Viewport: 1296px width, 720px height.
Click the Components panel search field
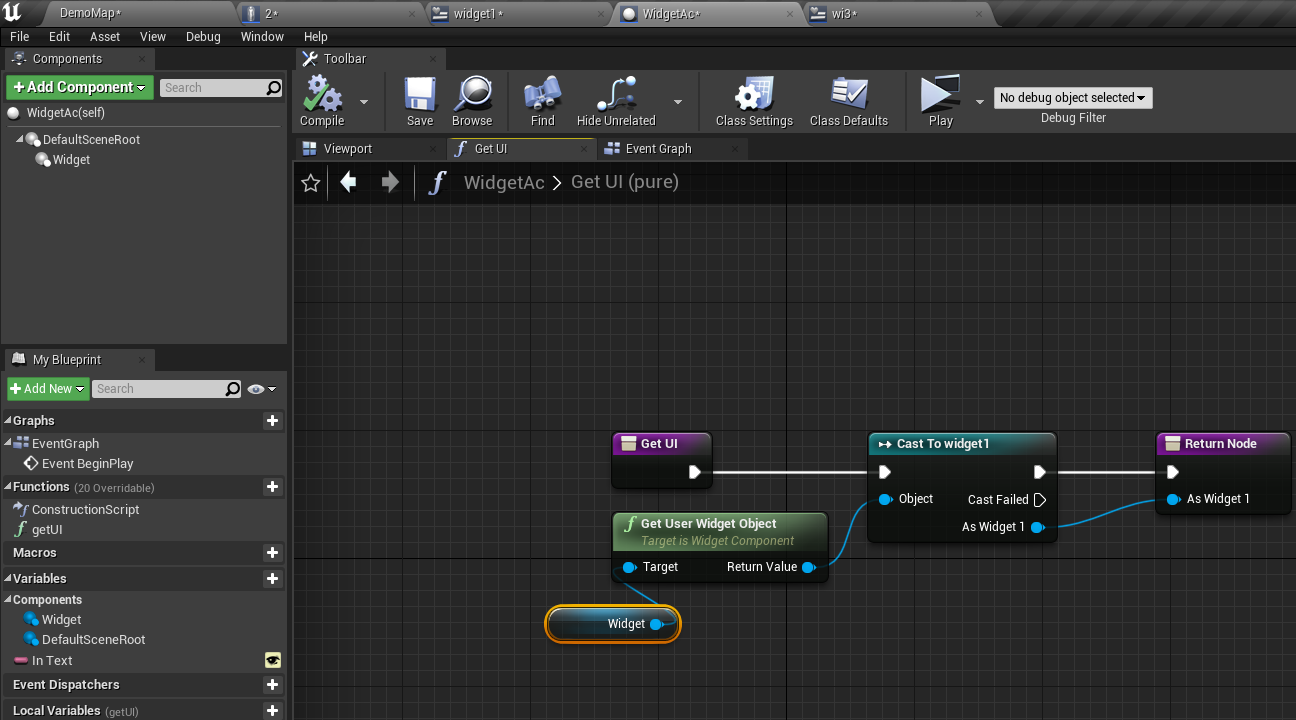pyautogui.click(x=215, y=87)
